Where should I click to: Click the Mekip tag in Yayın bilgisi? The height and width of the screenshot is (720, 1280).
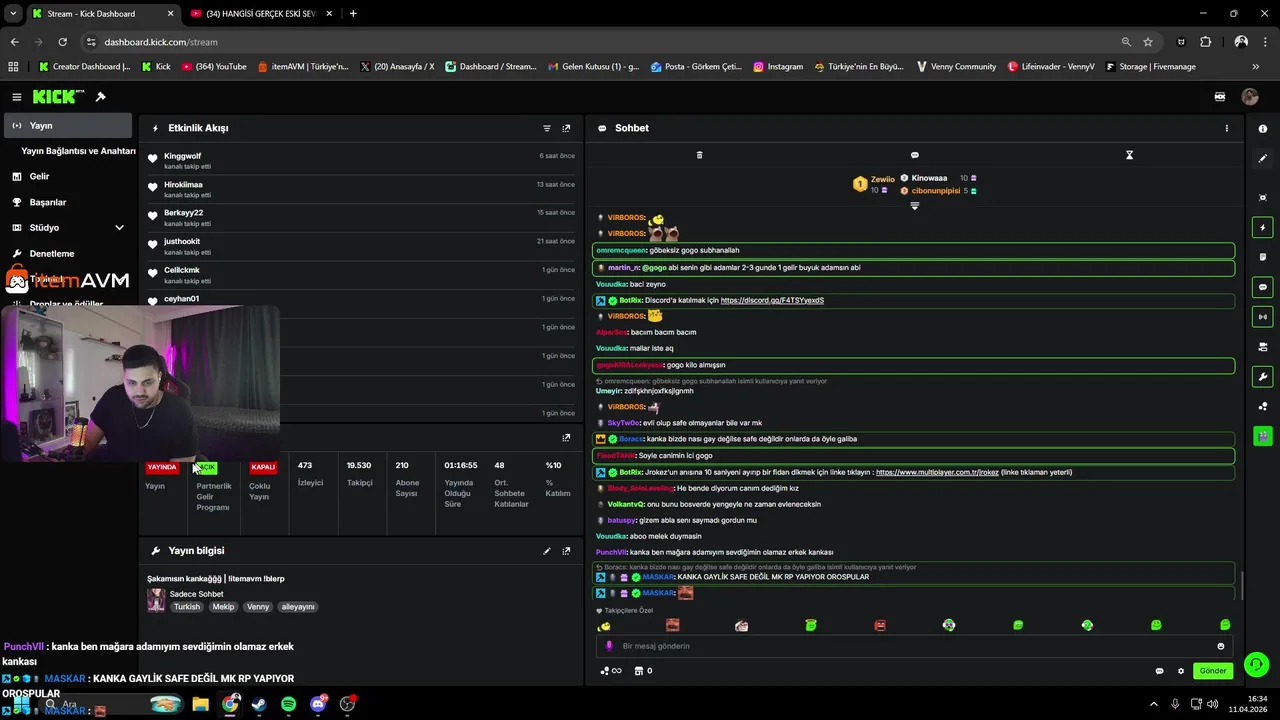[223, 607]
